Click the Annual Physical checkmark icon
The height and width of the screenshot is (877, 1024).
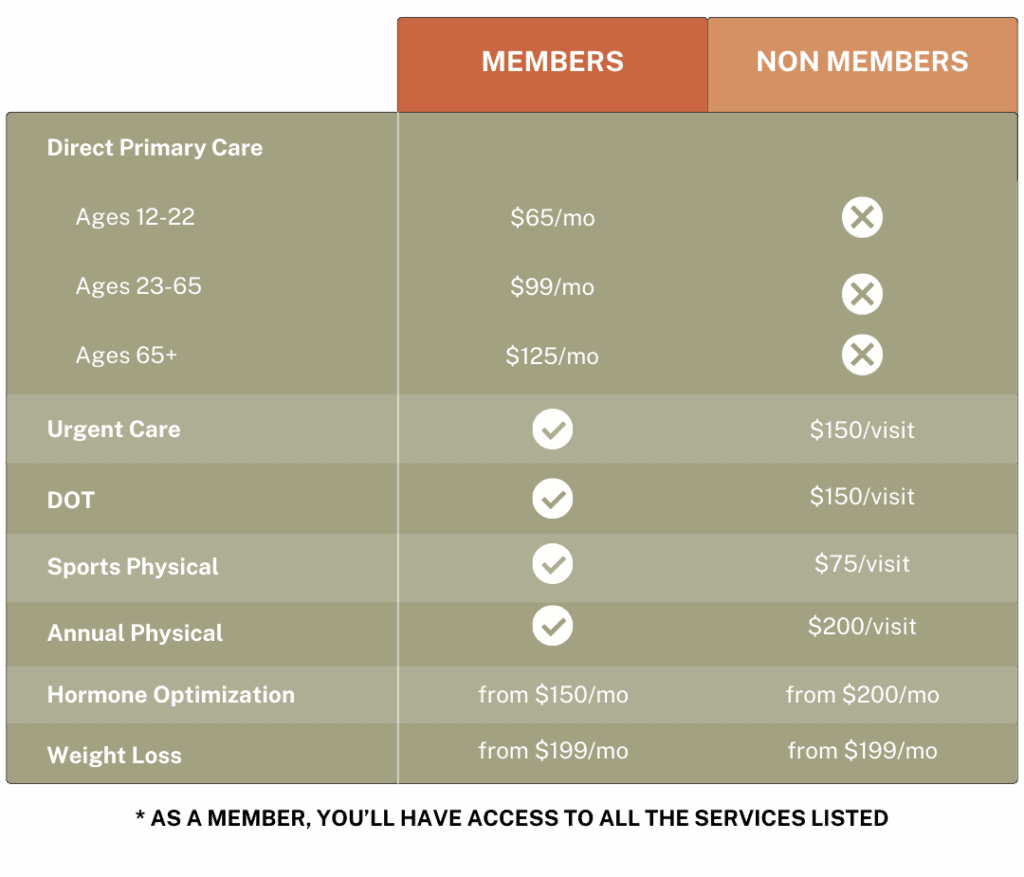[x=552, y=626]
